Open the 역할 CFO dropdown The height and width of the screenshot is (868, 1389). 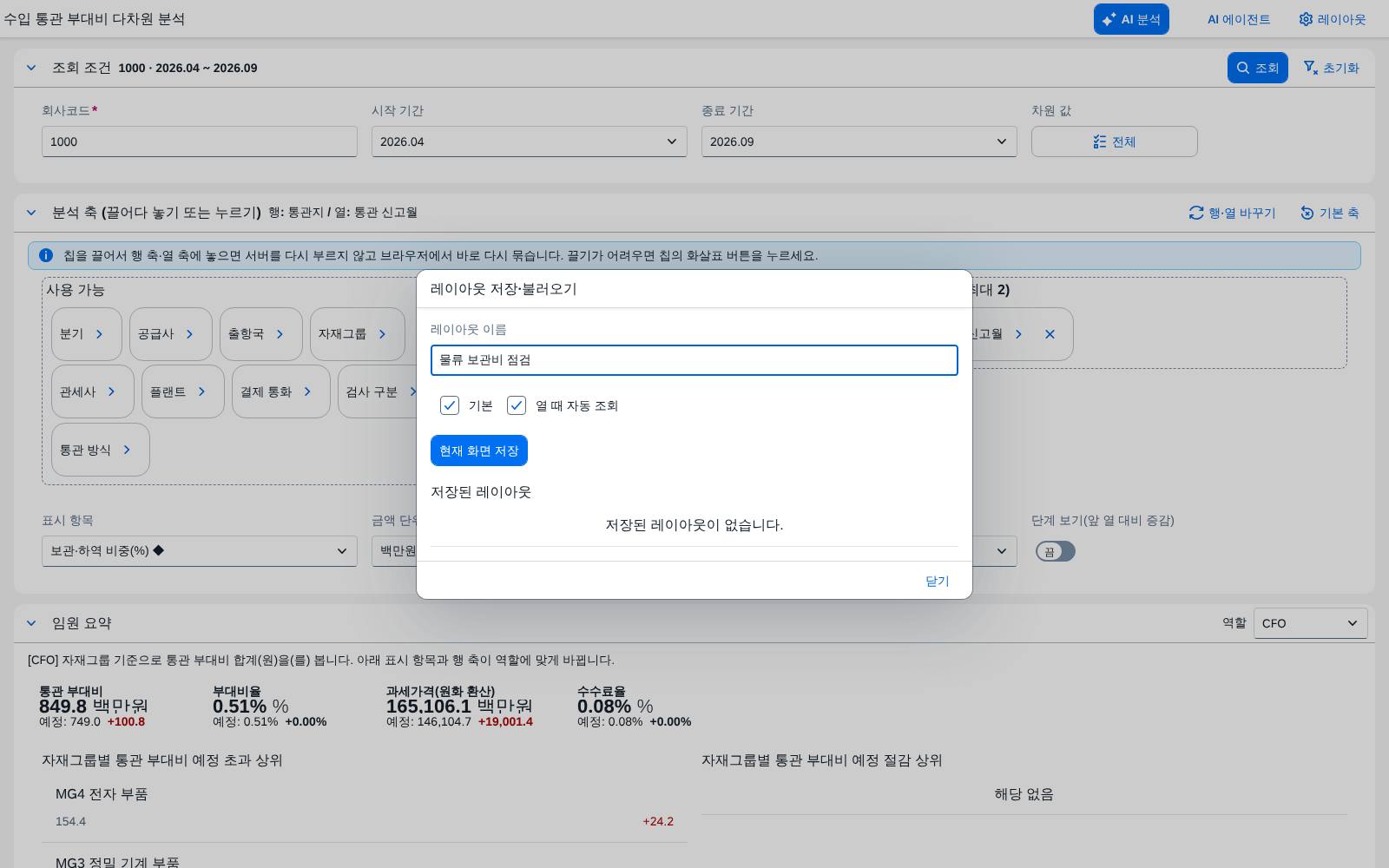click(x=1311, y=623)
